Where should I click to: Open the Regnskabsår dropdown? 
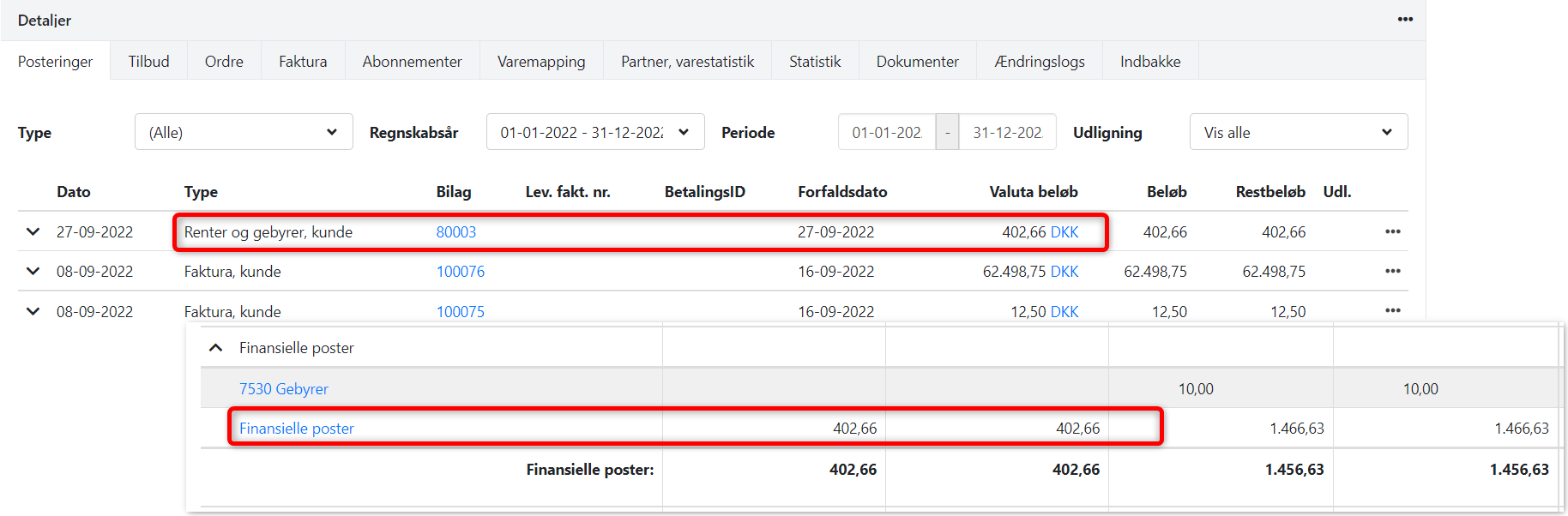(594, 132)
